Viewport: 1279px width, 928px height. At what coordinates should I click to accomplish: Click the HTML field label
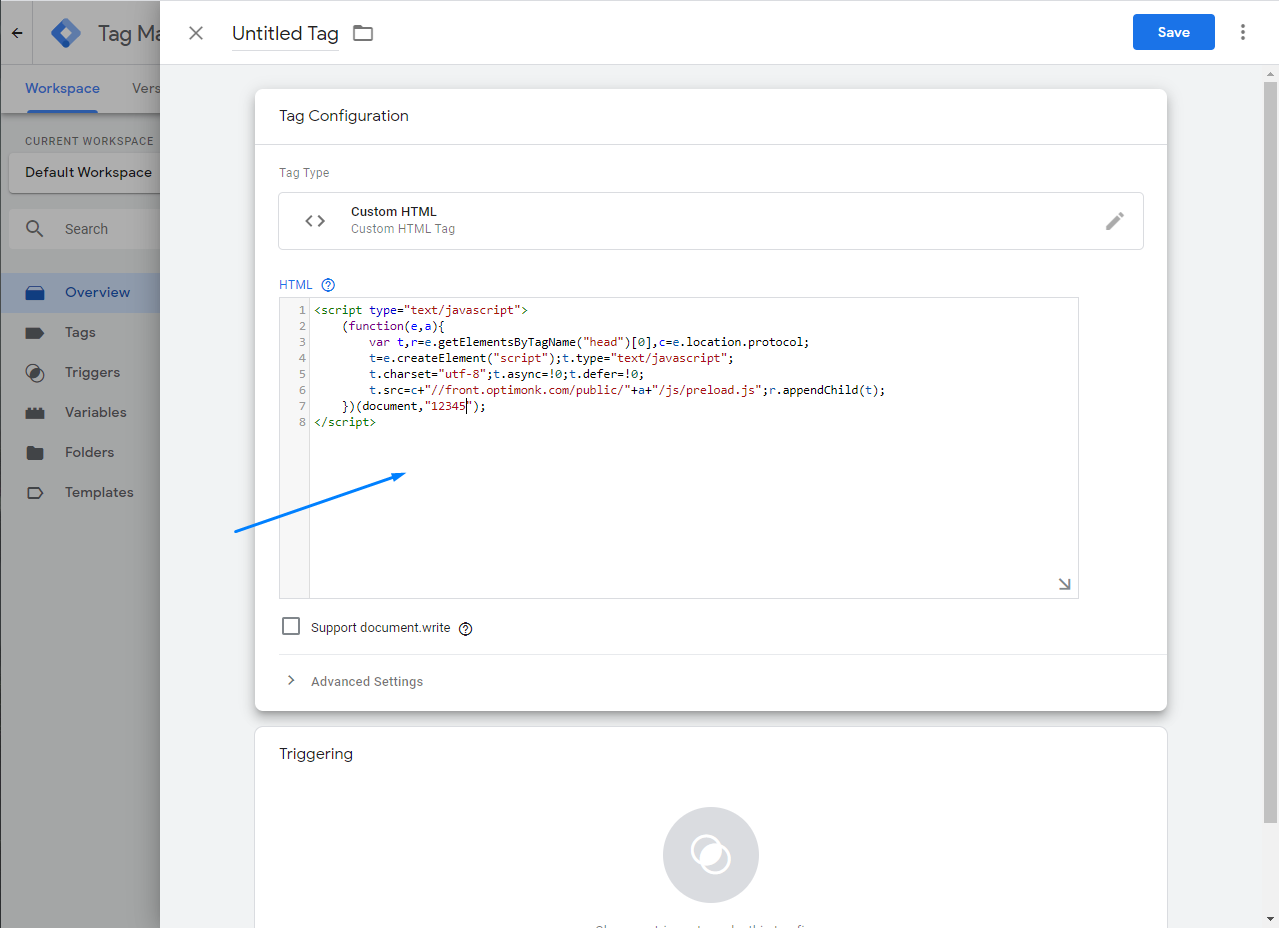296,285
